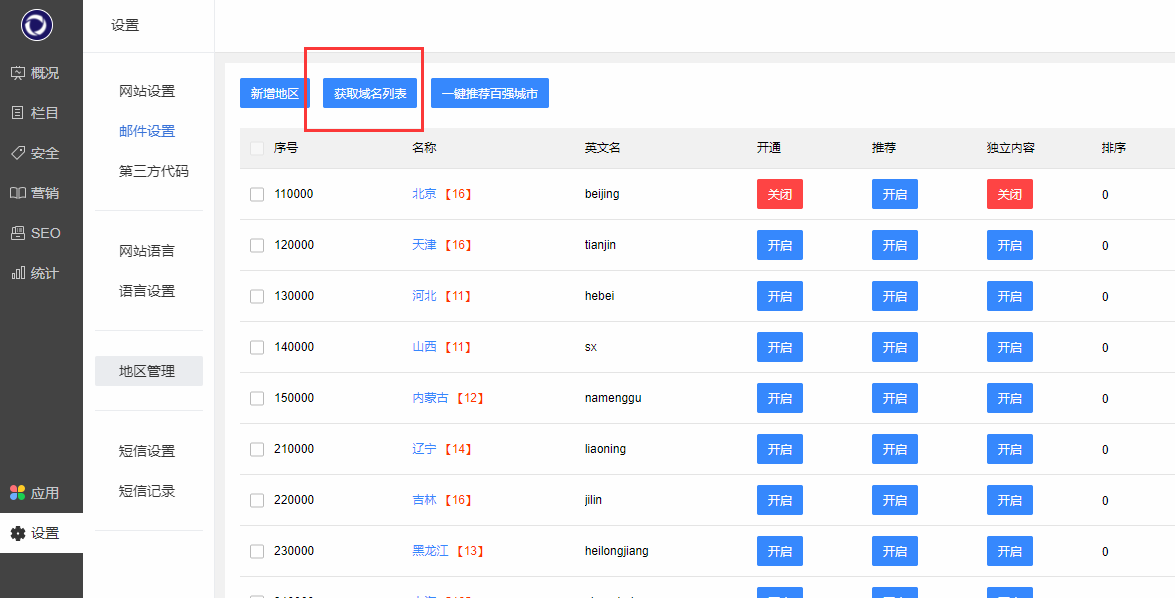
Task: Toggle 独立内容 button for 天津
Action: coord(1009,245)
